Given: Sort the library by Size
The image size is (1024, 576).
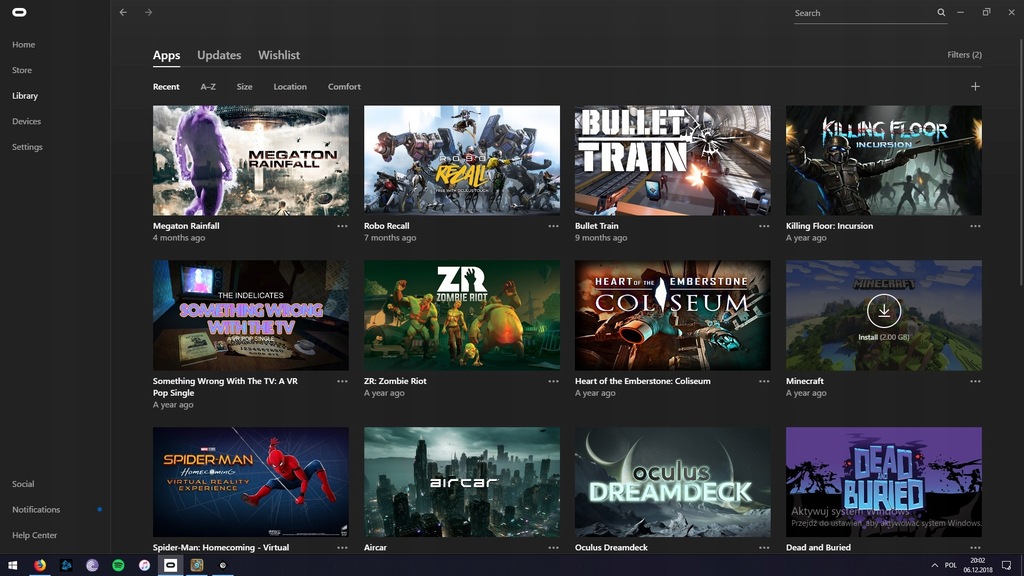Looking at the screenshot, I should tap(244, 86).
